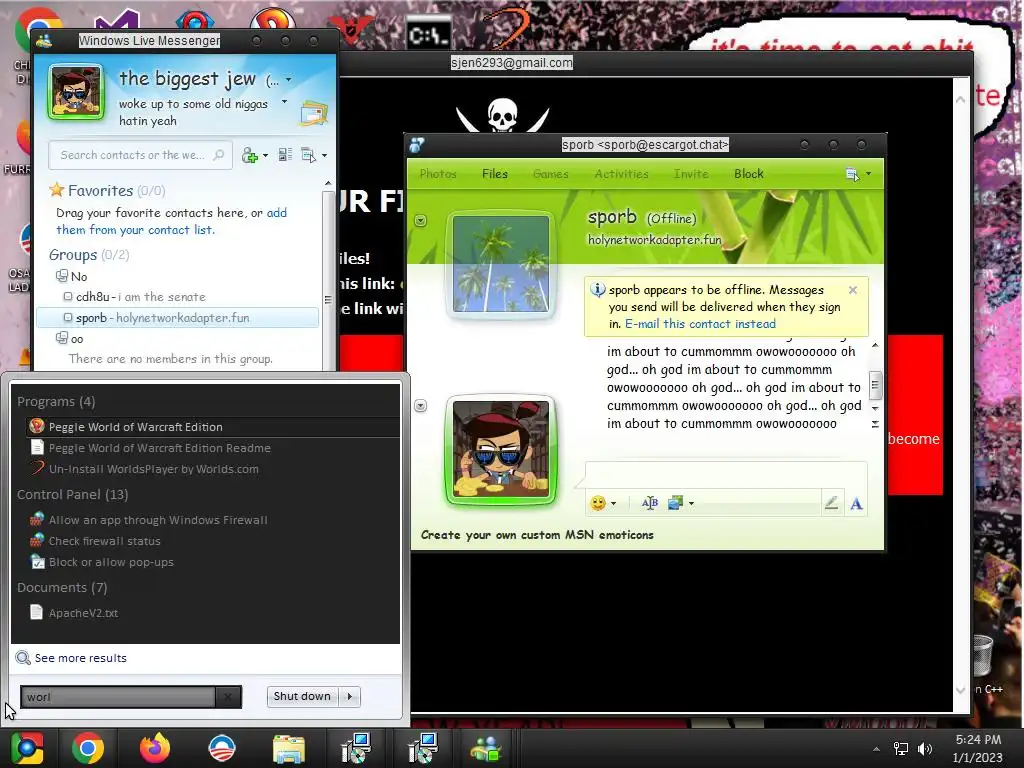Click the volume icon in the system tray
Image resolution: width=1024 pixels, height=768 pixels.
tap(925, 748)
